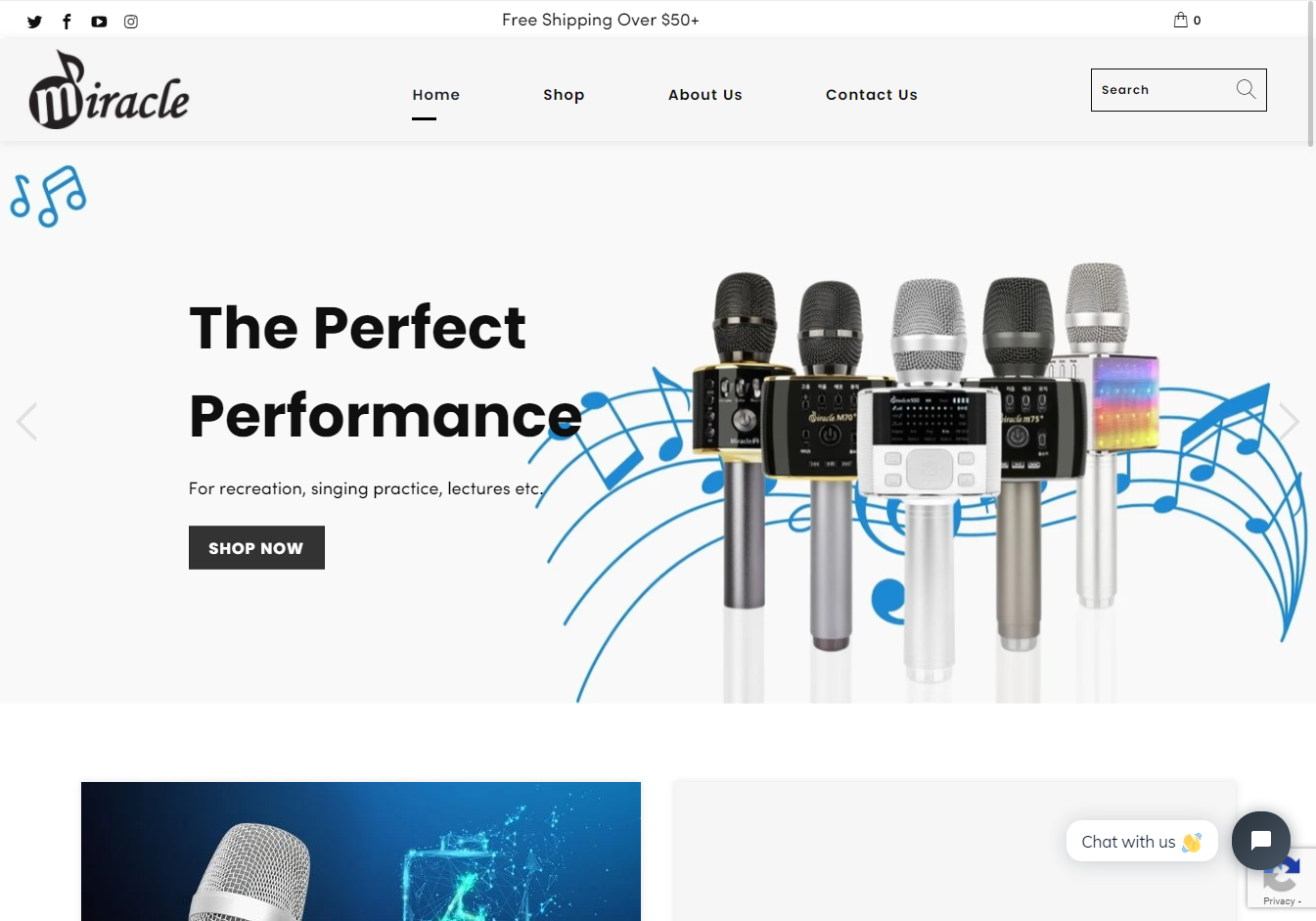
Task: Open the Contact Us page
Action: click(x=871, y=95)
